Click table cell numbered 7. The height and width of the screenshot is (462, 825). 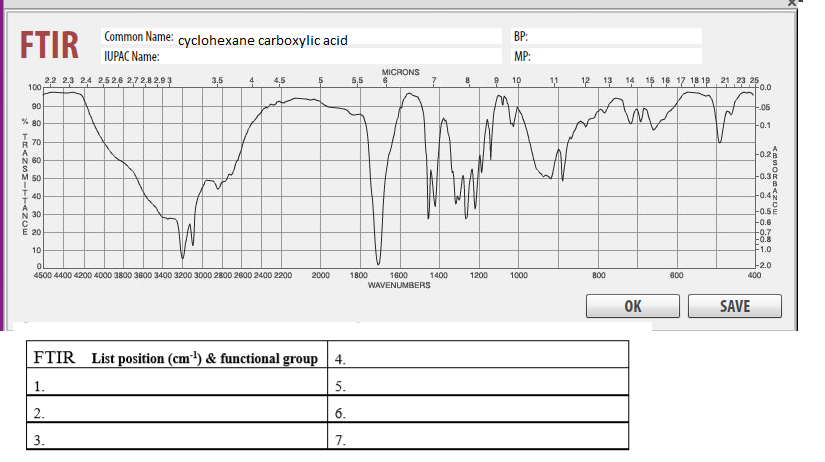pyautogui.click(x=478, y=436)
